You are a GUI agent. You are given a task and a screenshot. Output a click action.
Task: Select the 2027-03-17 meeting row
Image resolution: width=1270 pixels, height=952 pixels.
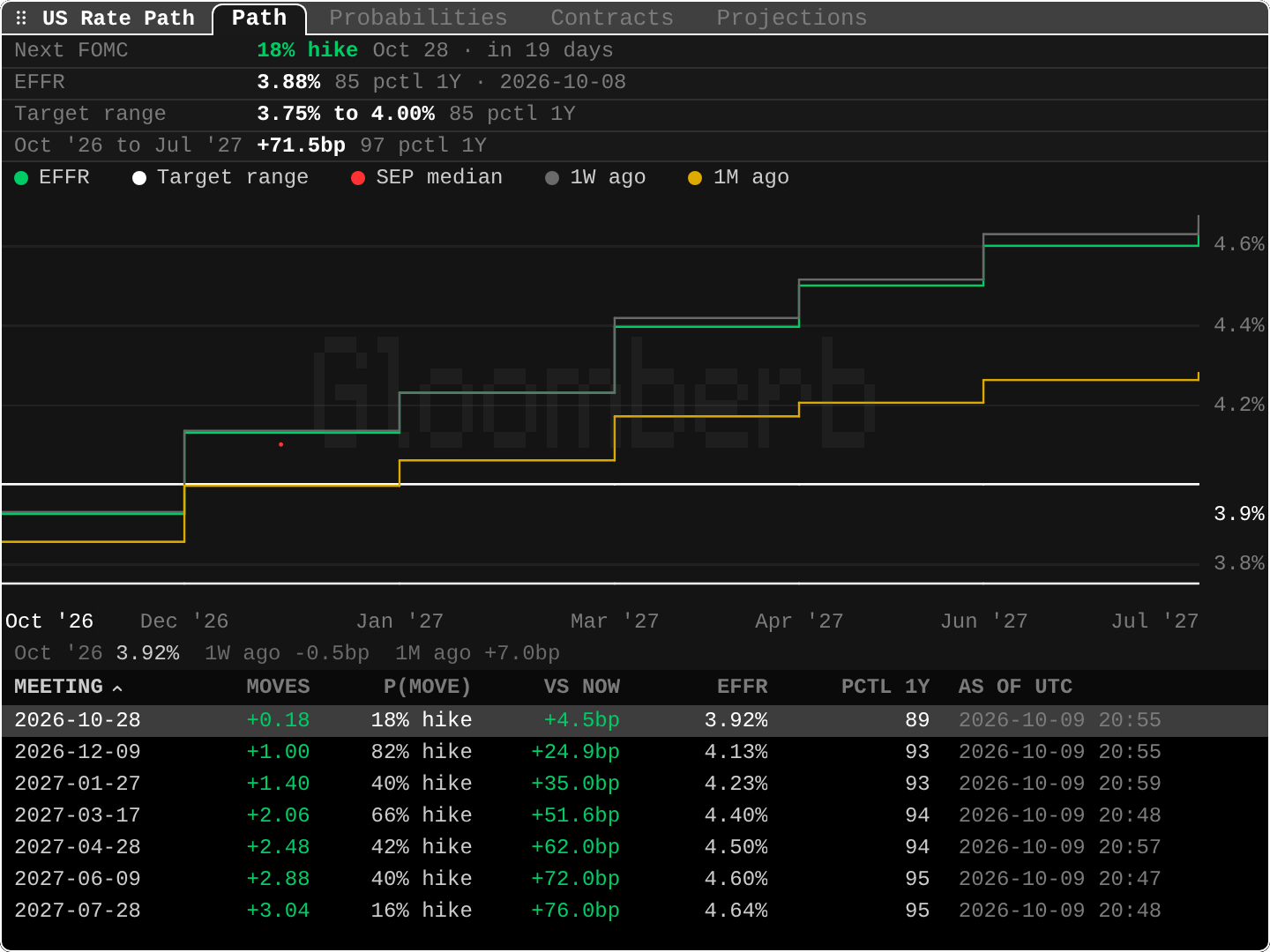click(x=635, y=815)
